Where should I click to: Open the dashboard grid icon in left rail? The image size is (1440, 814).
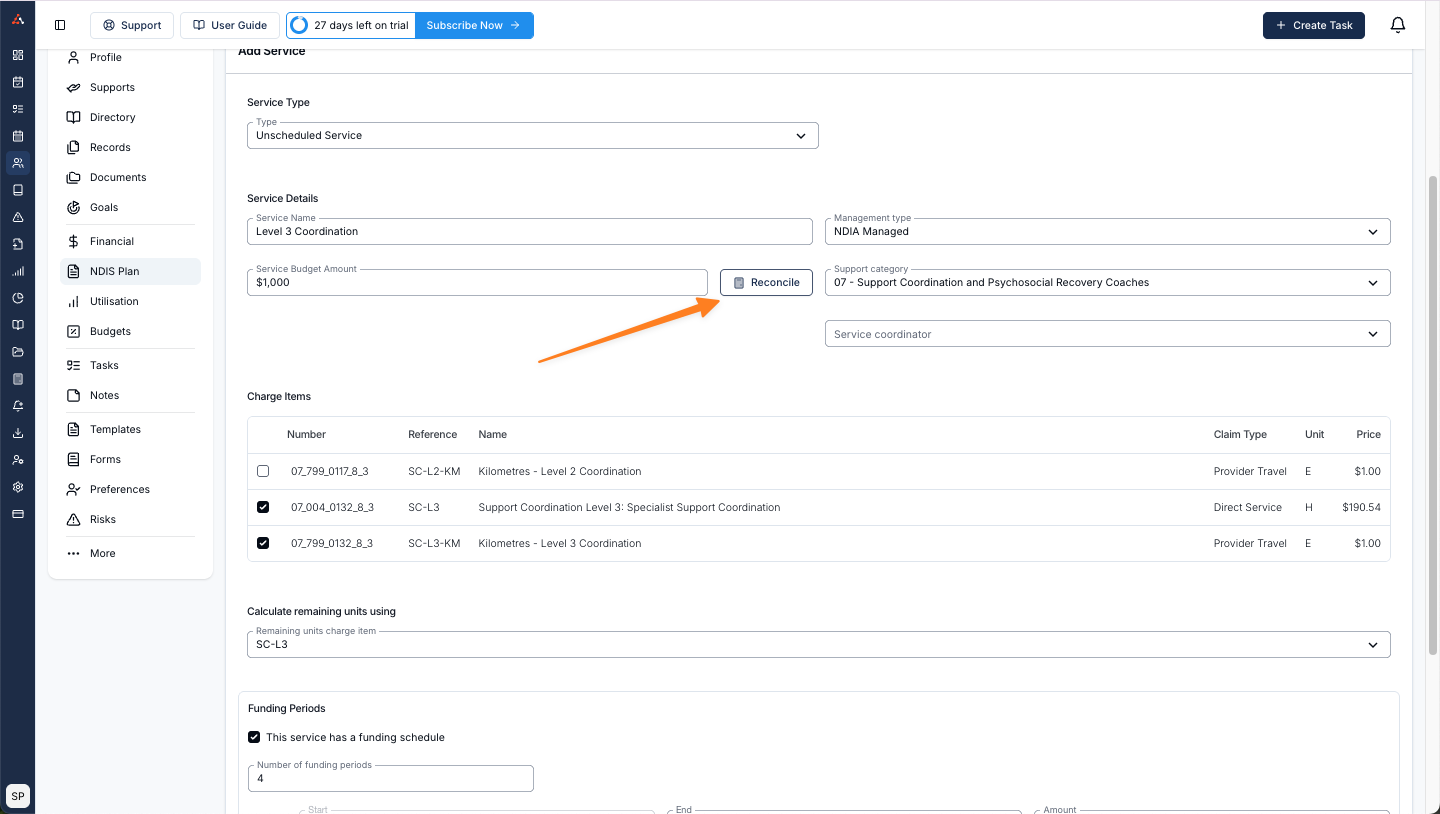(17, 55)
